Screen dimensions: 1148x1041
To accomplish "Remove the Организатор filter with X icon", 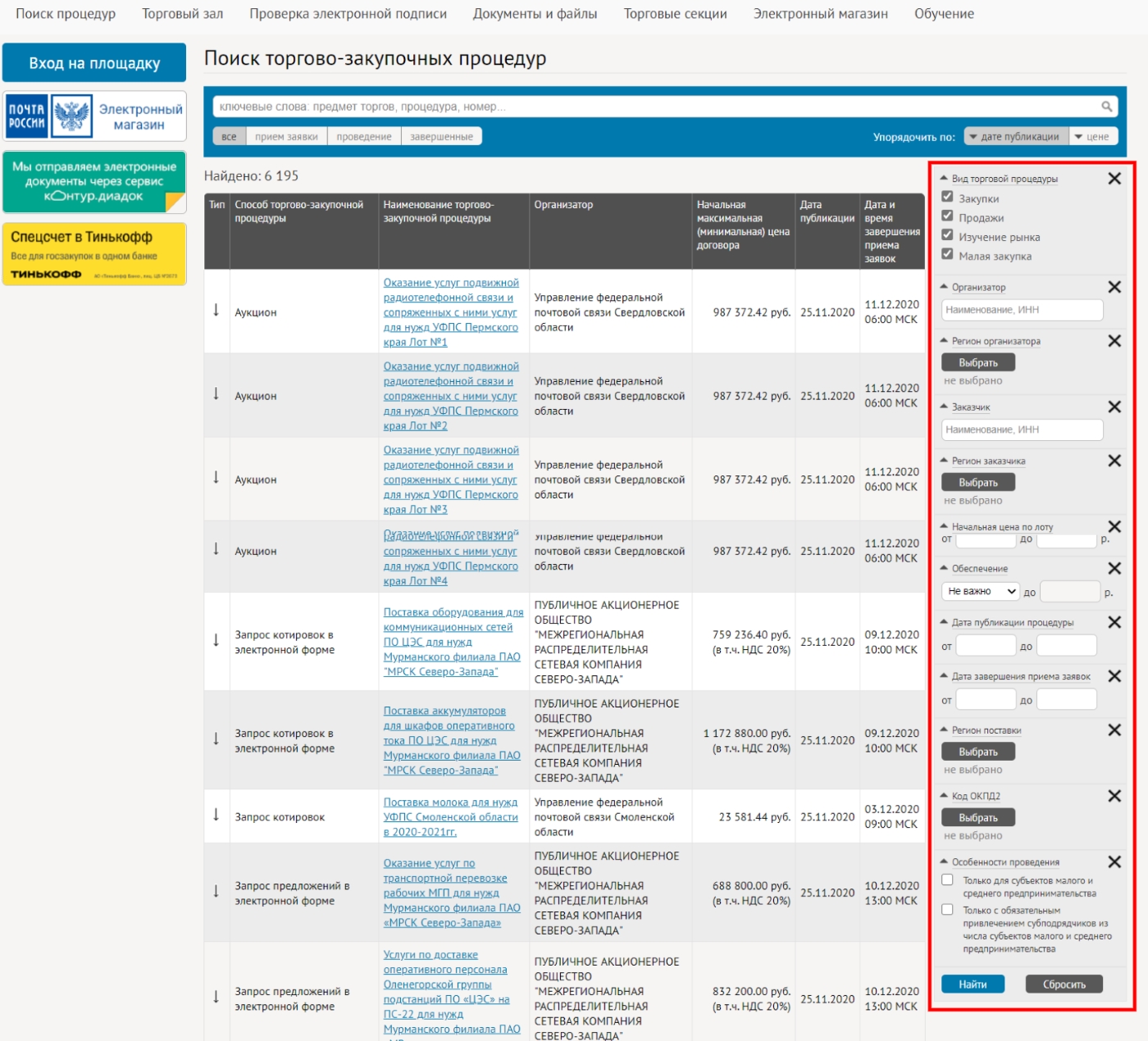I will click(x=1114, y=287).
